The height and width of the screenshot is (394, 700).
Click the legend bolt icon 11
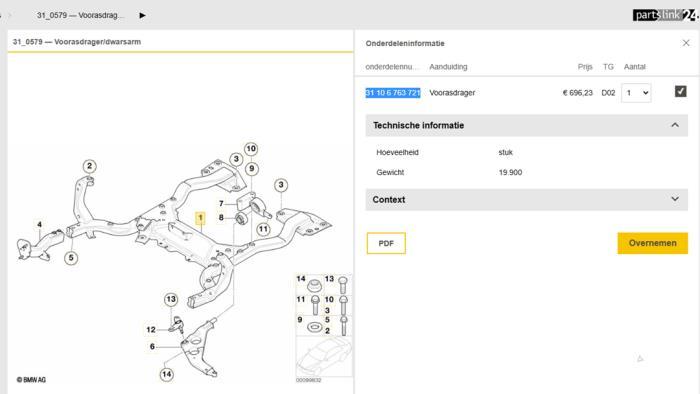point(315,305)
